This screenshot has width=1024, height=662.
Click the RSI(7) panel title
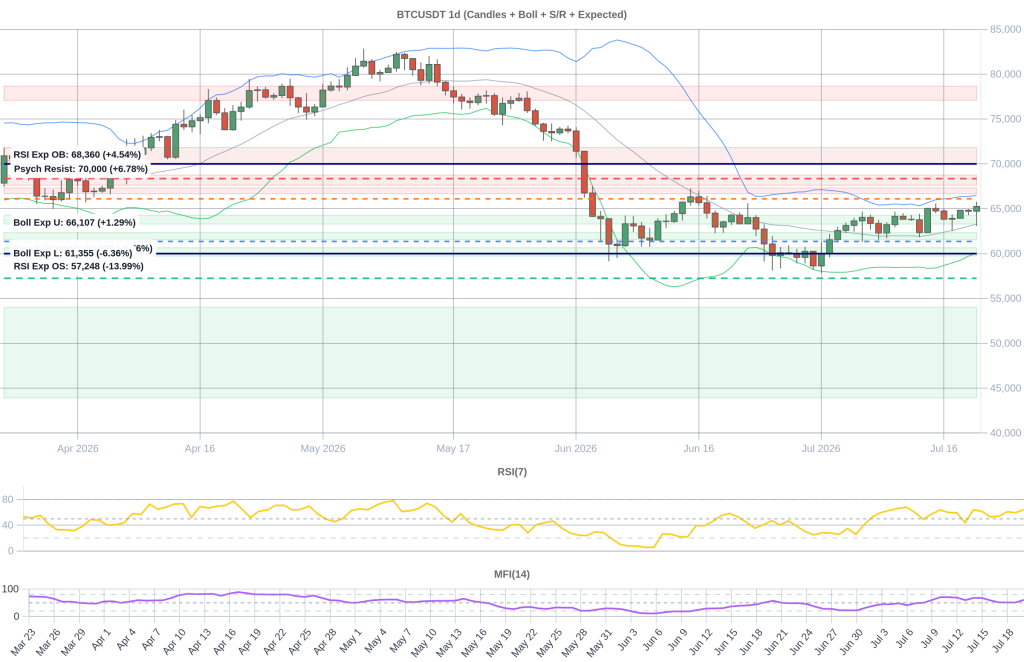512,472
